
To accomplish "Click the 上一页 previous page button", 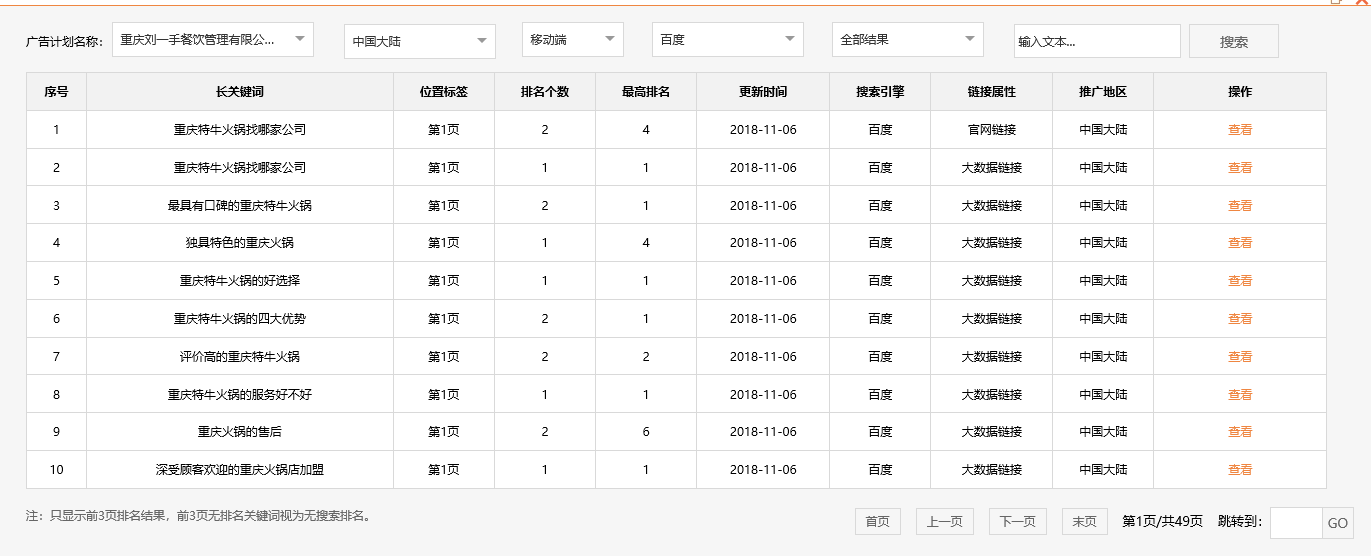I will click(944, 522).
